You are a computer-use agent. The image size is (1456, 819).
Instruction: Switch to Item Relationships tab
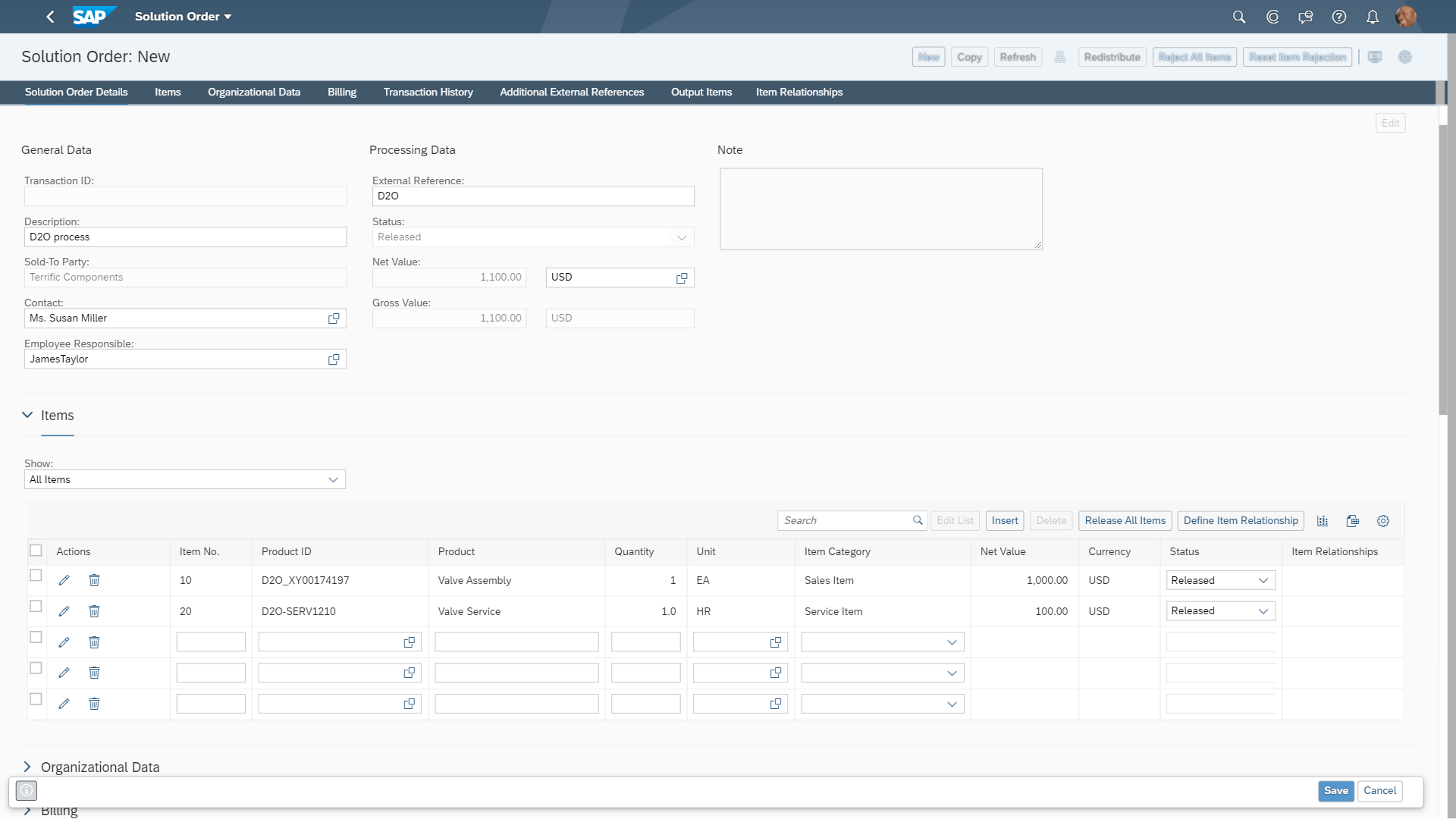click(x=799, y=93)
